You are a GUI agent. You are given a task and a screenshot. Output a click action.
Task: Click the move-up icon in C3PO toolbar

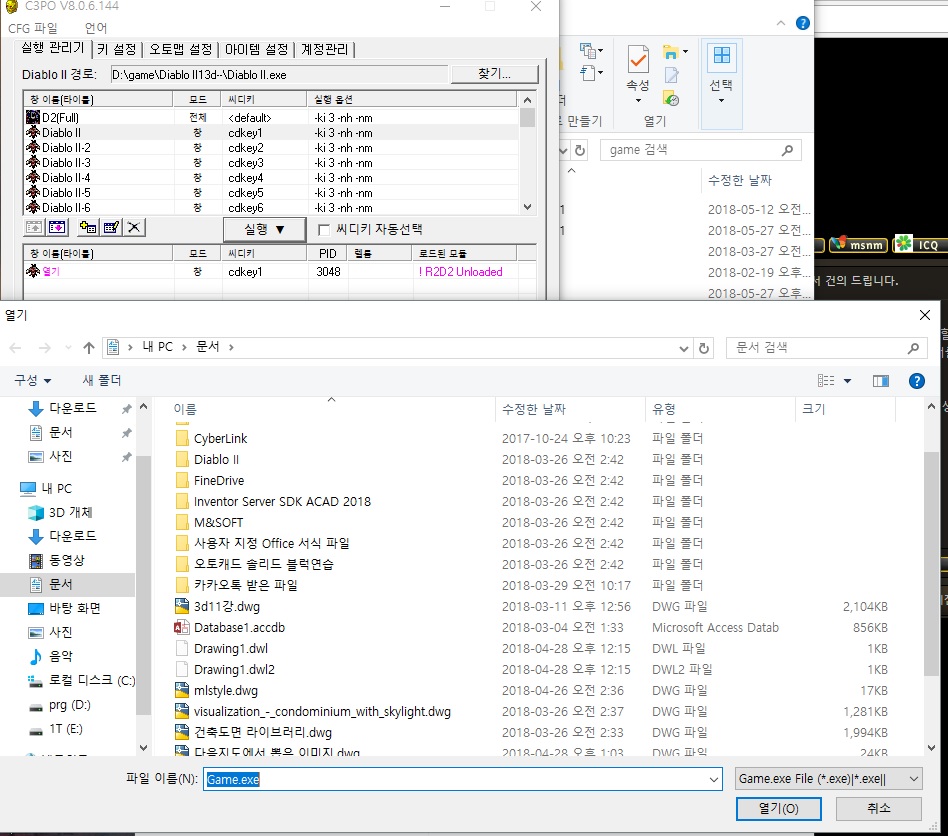(x=34, y=227)
